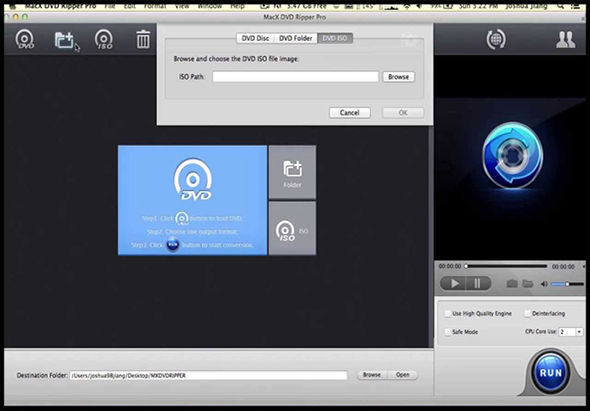Click the load ISO image toolbar icon
Screen dimensions: 590x411
(x=104, y=40)
